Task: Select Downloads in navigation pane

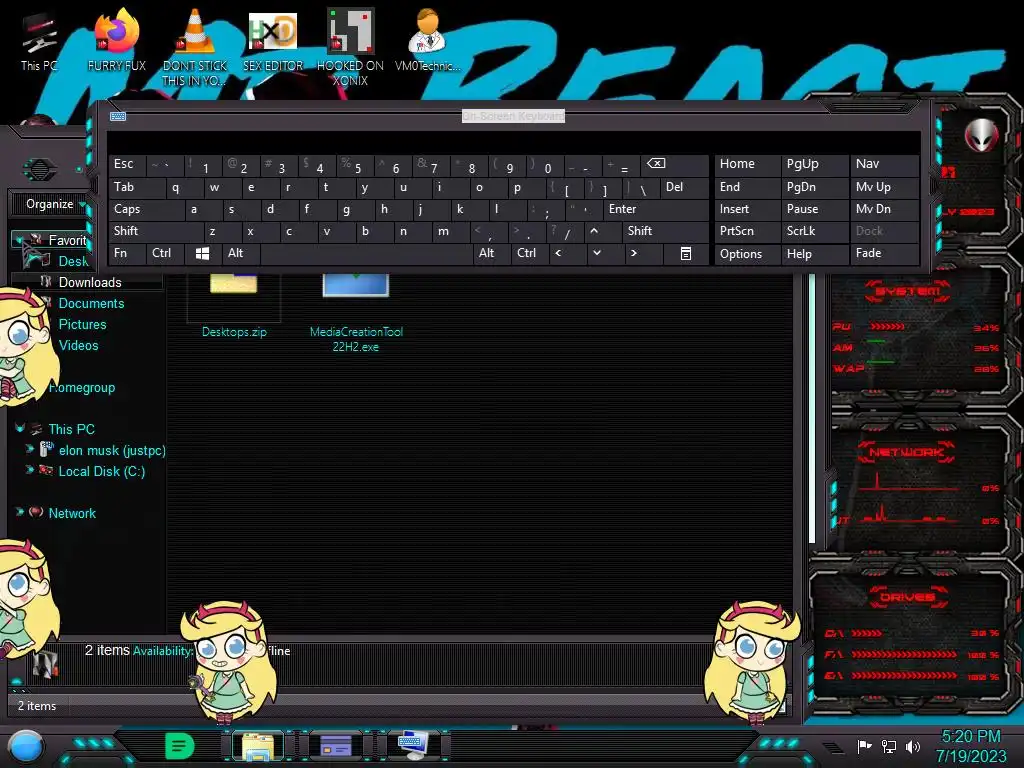Action: point(90,282)
